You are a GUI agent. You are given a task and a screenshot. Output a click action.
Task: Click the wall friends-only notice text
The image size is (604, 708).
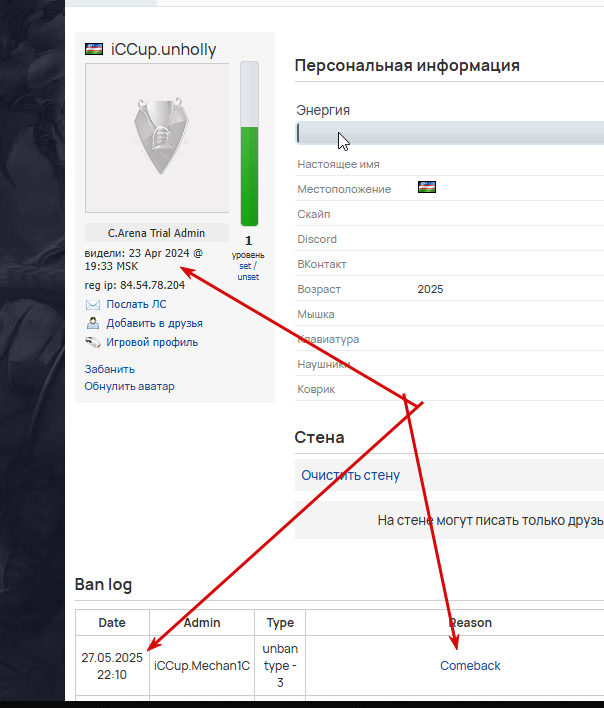[x=491, y=520]
